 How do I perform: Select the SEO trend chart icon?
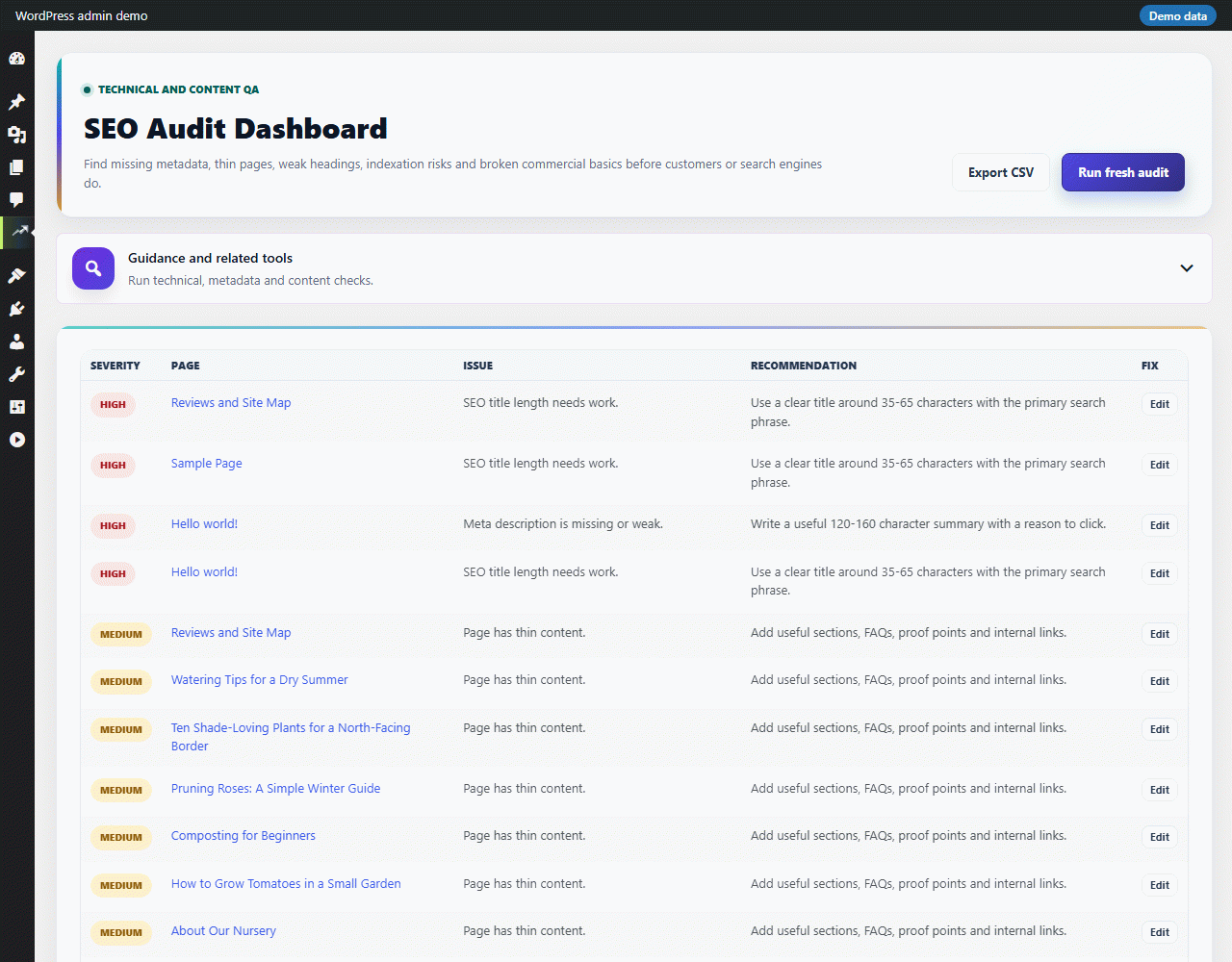tap(19, 232)
